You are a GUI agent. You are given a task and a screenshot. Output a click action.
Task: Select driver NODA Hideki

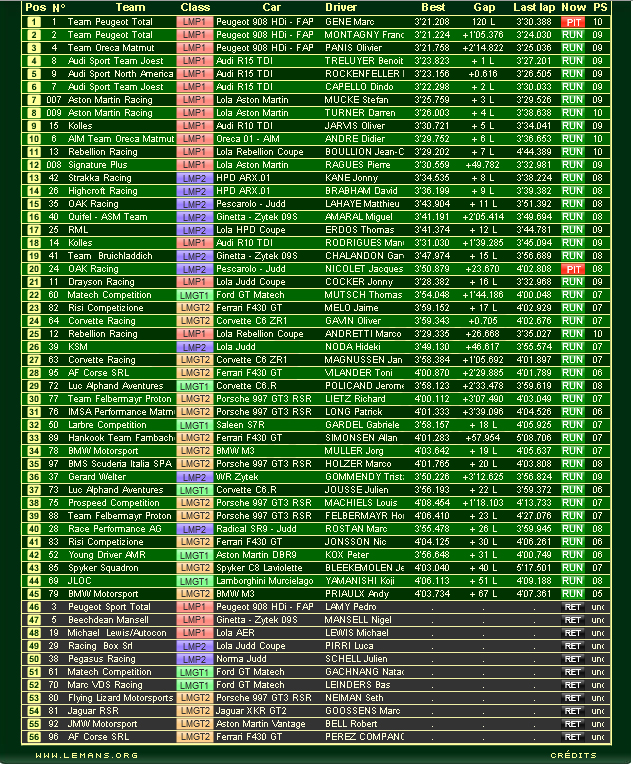(352, 347)
